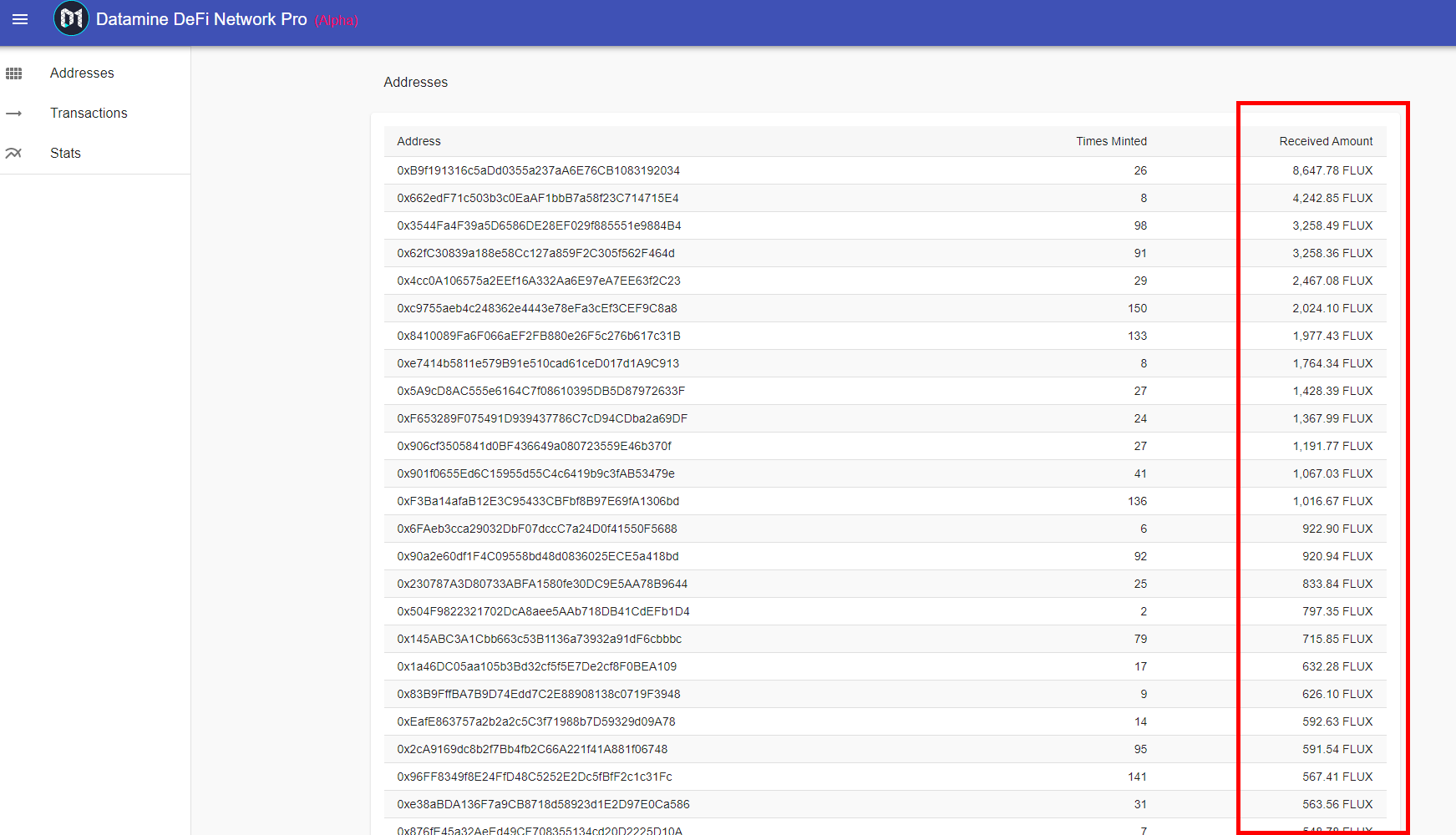The height and width of the screenshot is (835, 1456).
Task: Select address 0x90a2e60df1F4C09558bd48d0836025ECE5a418bd
Action: point(537,556)
